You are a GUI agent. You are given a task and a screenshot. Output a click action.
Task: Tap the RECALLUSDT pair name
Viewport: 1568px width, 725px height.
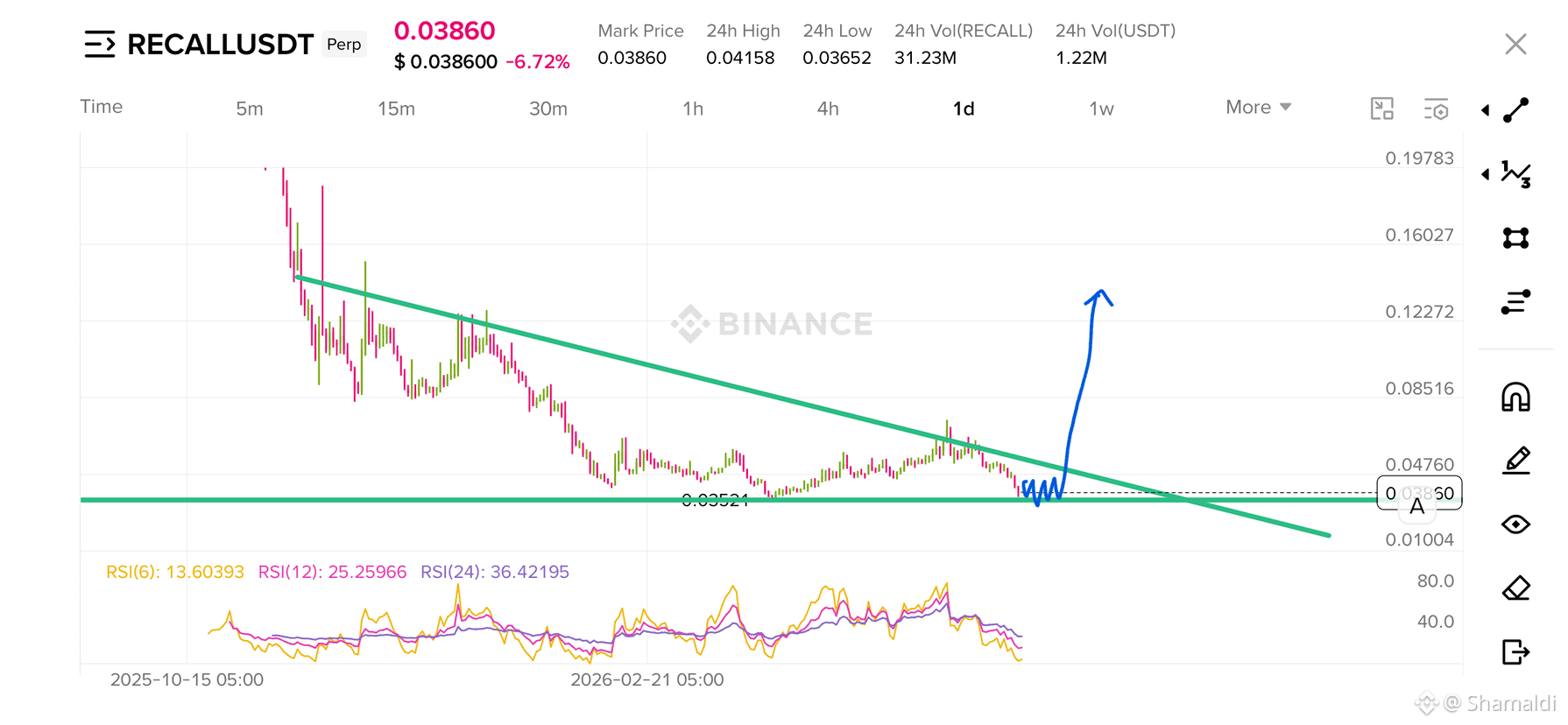221,45
